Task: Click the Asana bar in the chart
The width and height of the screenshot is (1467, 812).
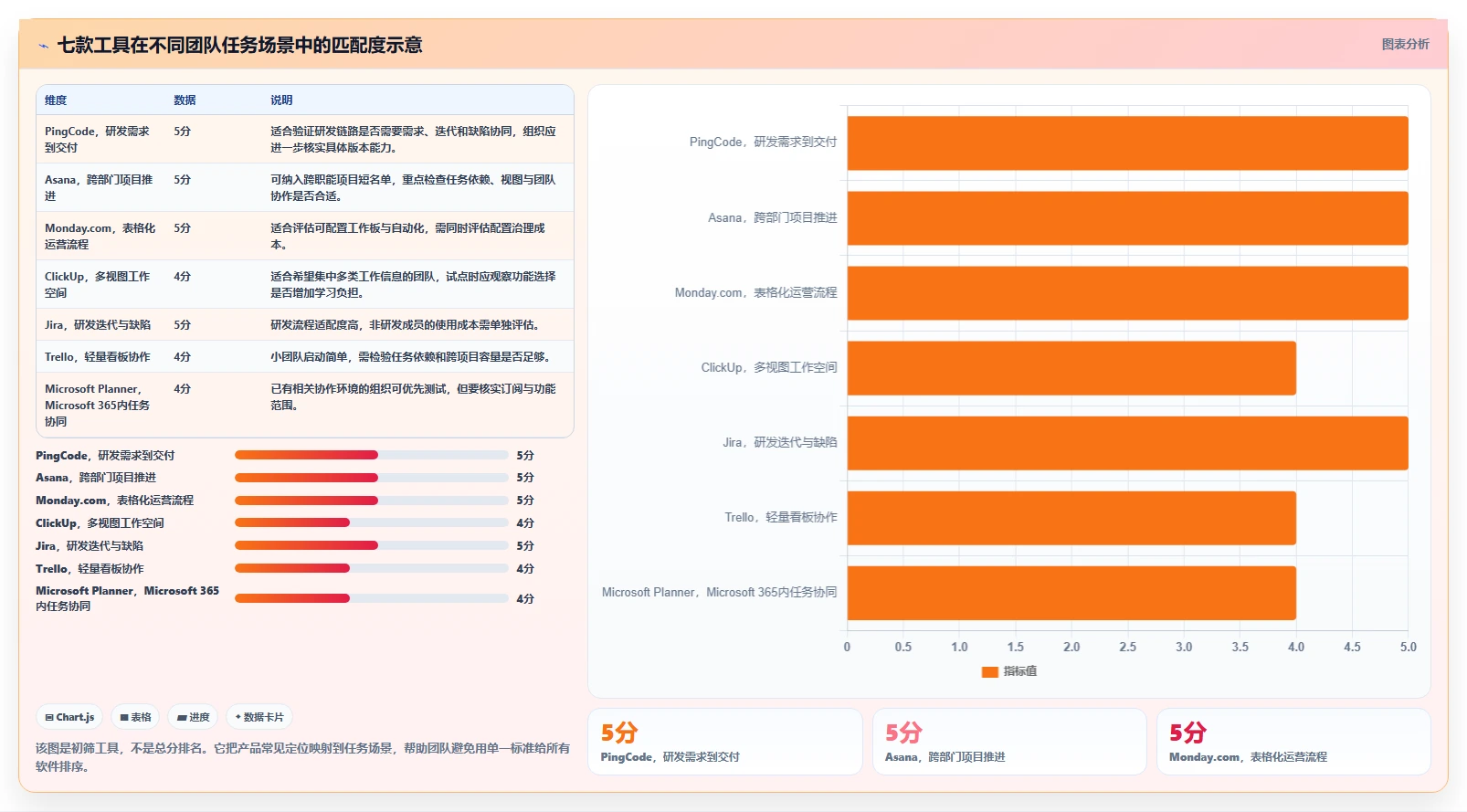Action: [1127, 218]
